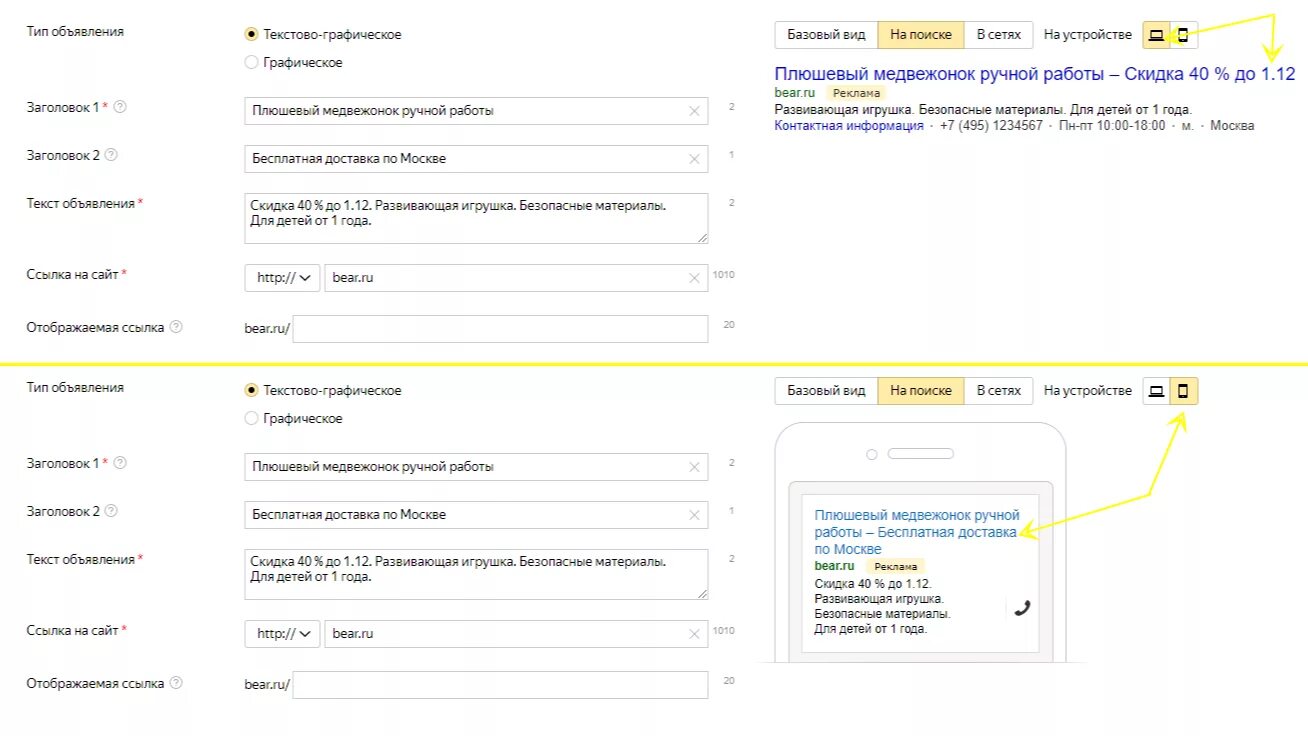Image resolution: width=1308 pixels, height=736 pixels.
Task: Select mobile device preview icon in top panel
Action: click(1184, 35)
